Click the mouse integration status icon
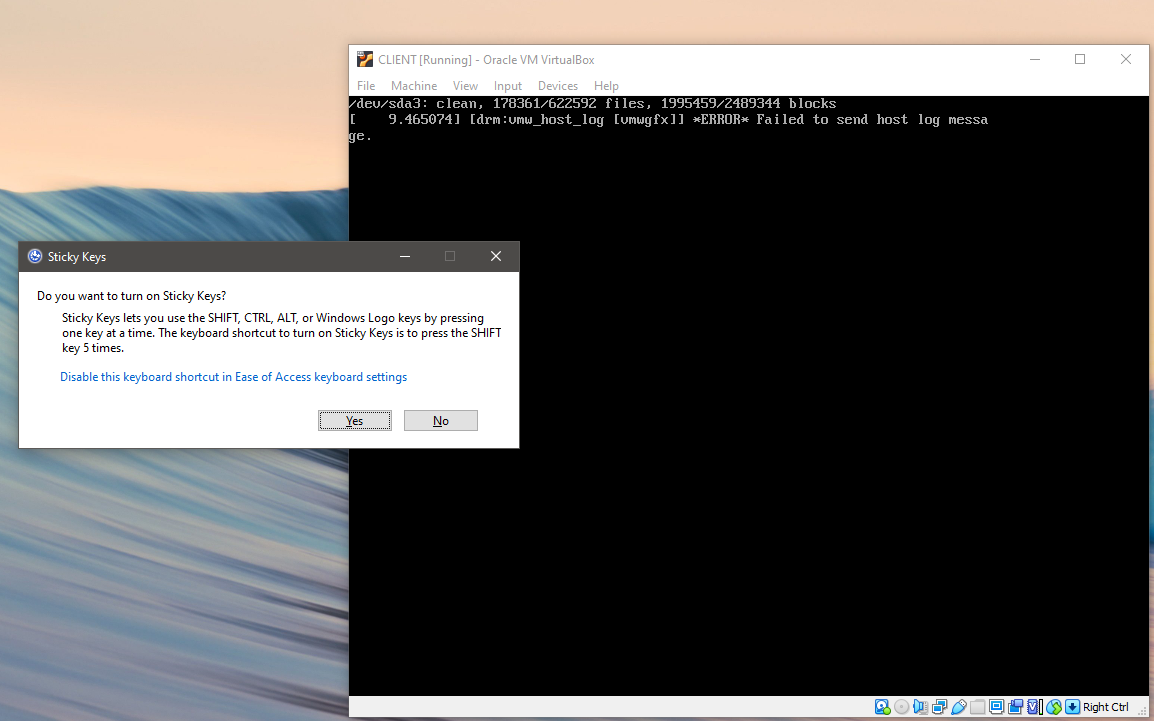 1054,707
